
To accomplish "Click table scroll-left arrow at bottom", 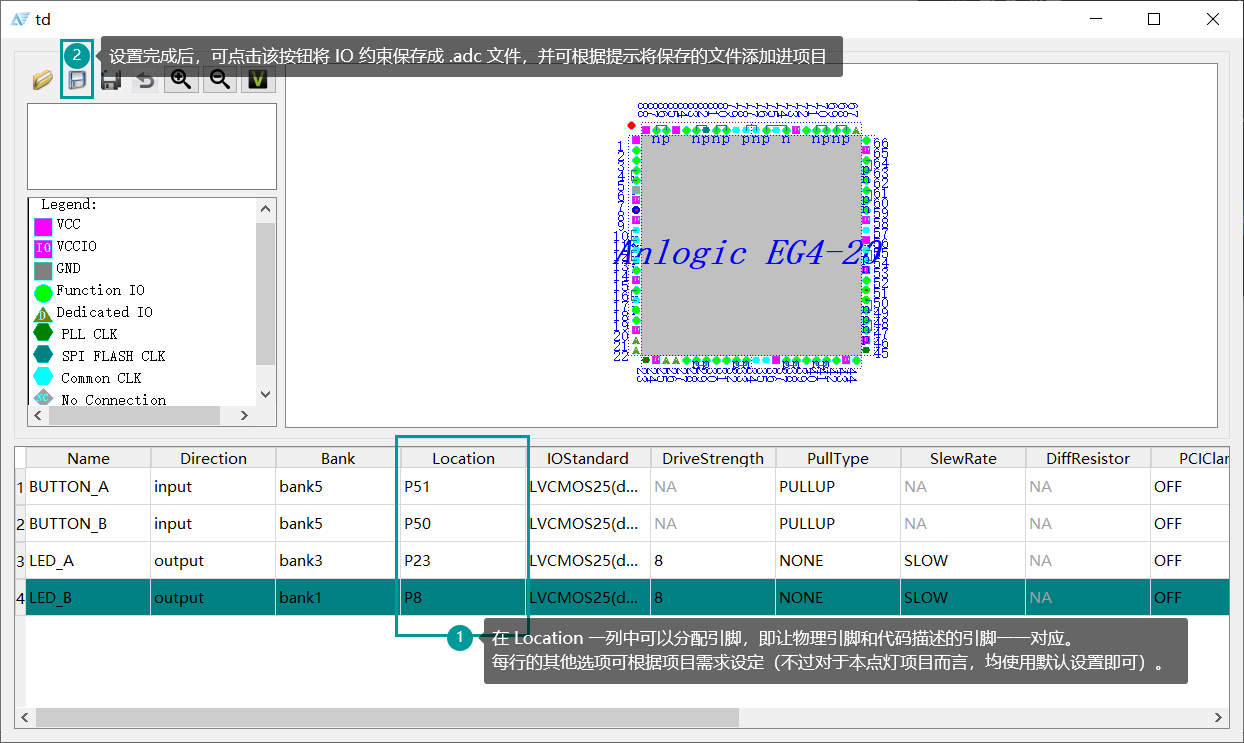I will (25, 718).
